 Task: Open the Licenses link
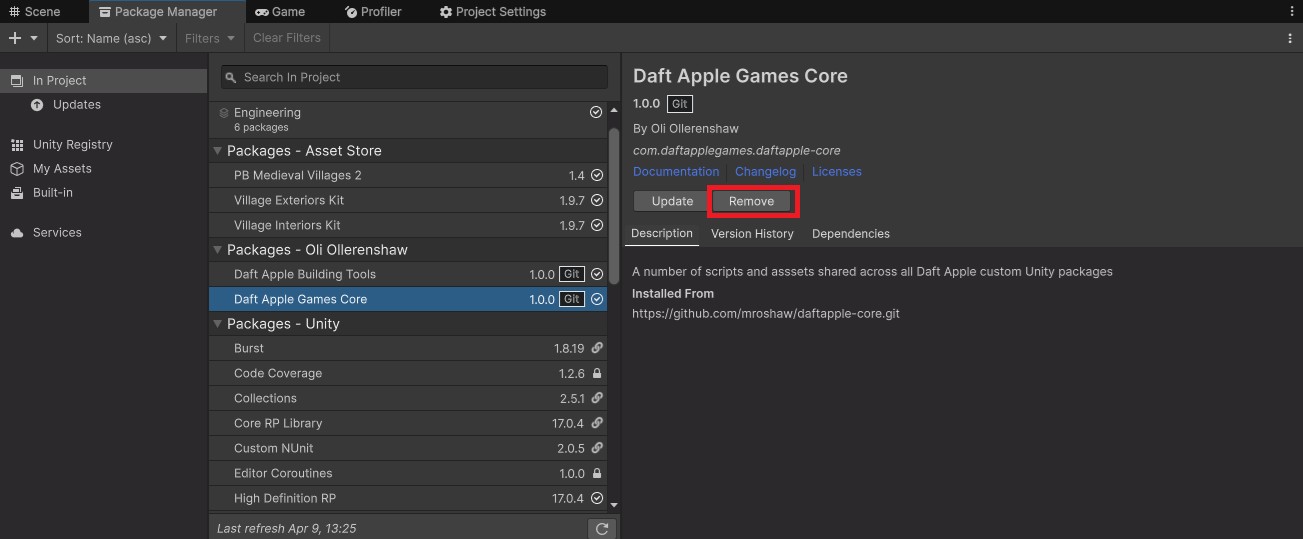coord(837,171)
